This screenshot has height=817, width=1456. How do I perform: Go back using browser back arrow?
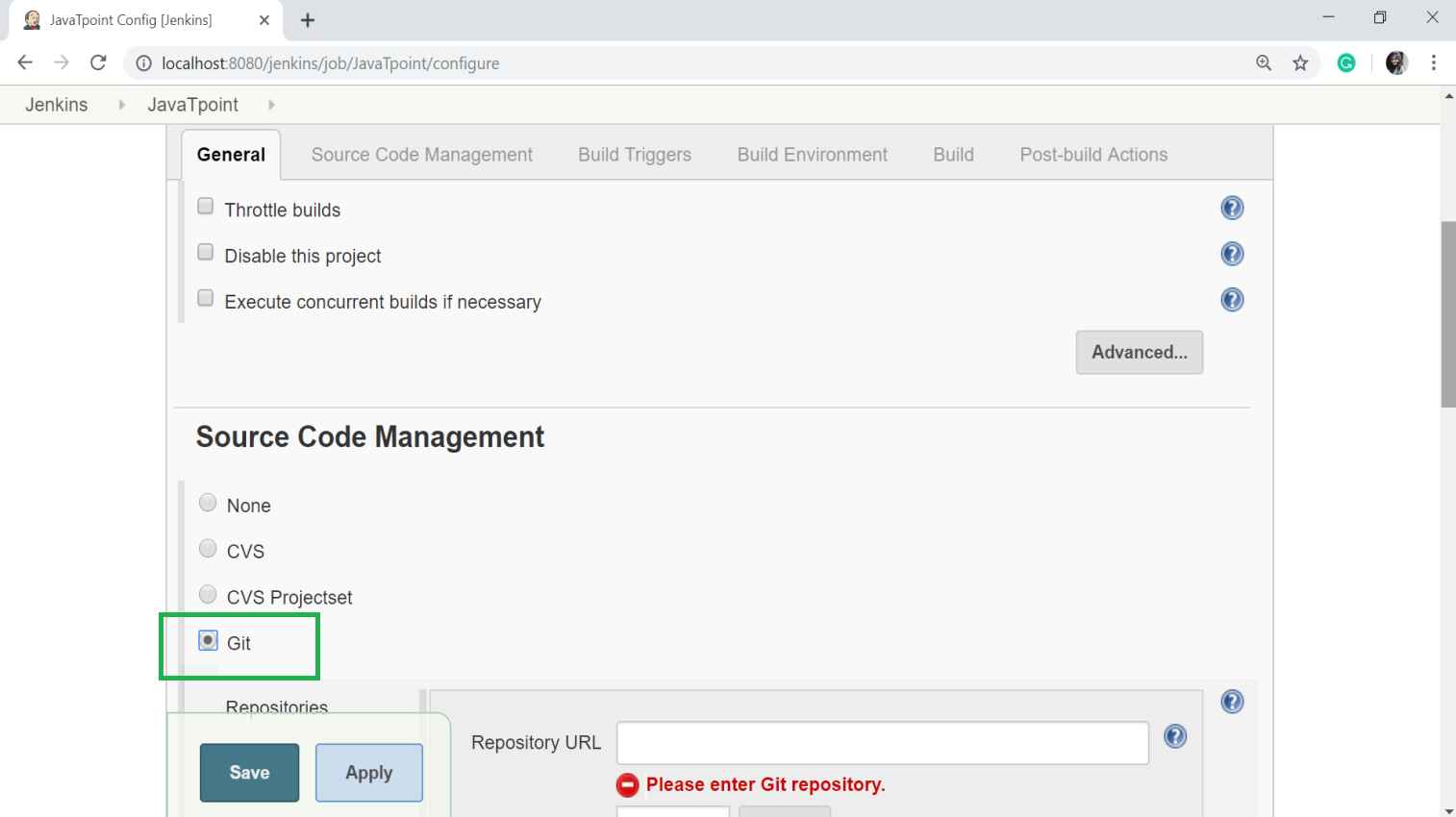click(25, 62)
